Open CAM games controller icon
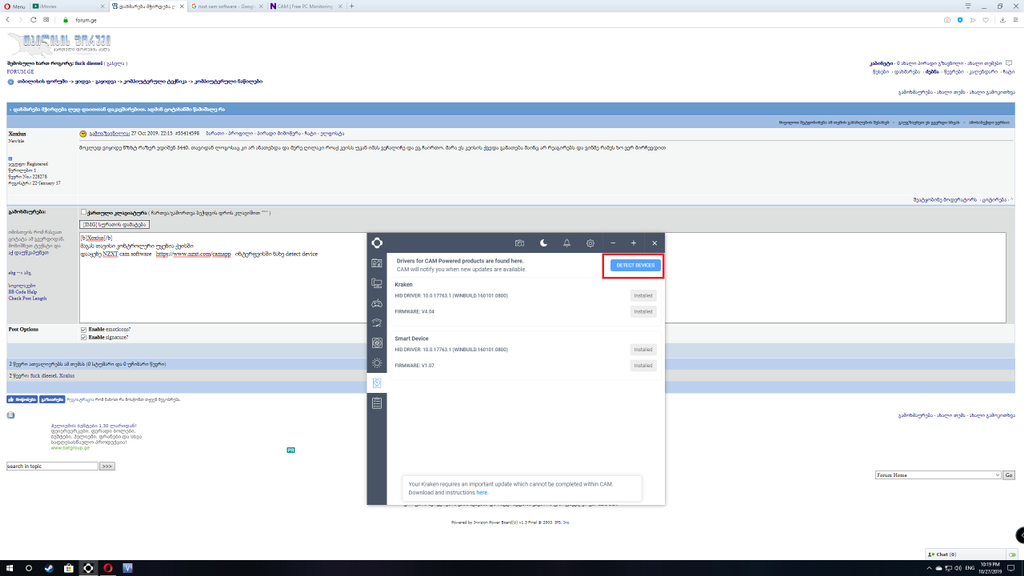1024x576 pixels. 377,304
